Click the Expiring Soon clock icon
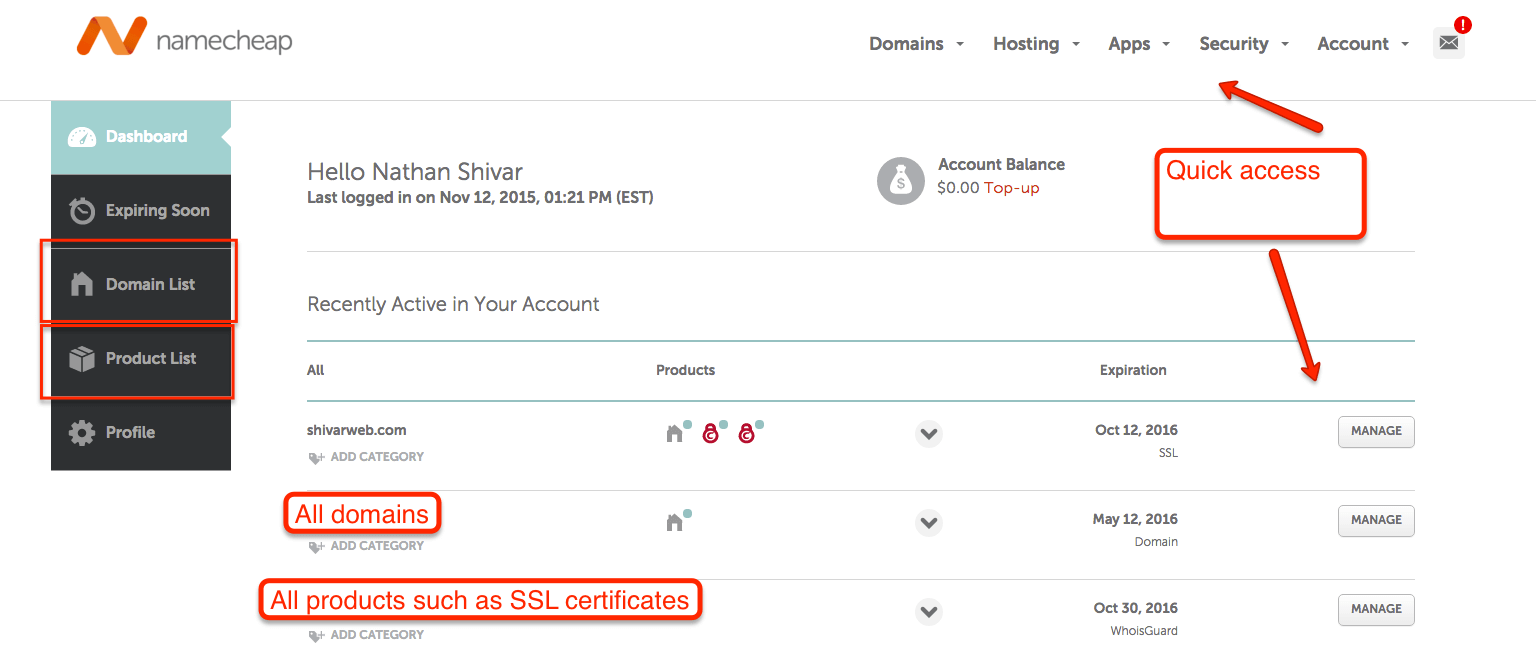Screen dimensions: 1536x664 coord(82,211)
